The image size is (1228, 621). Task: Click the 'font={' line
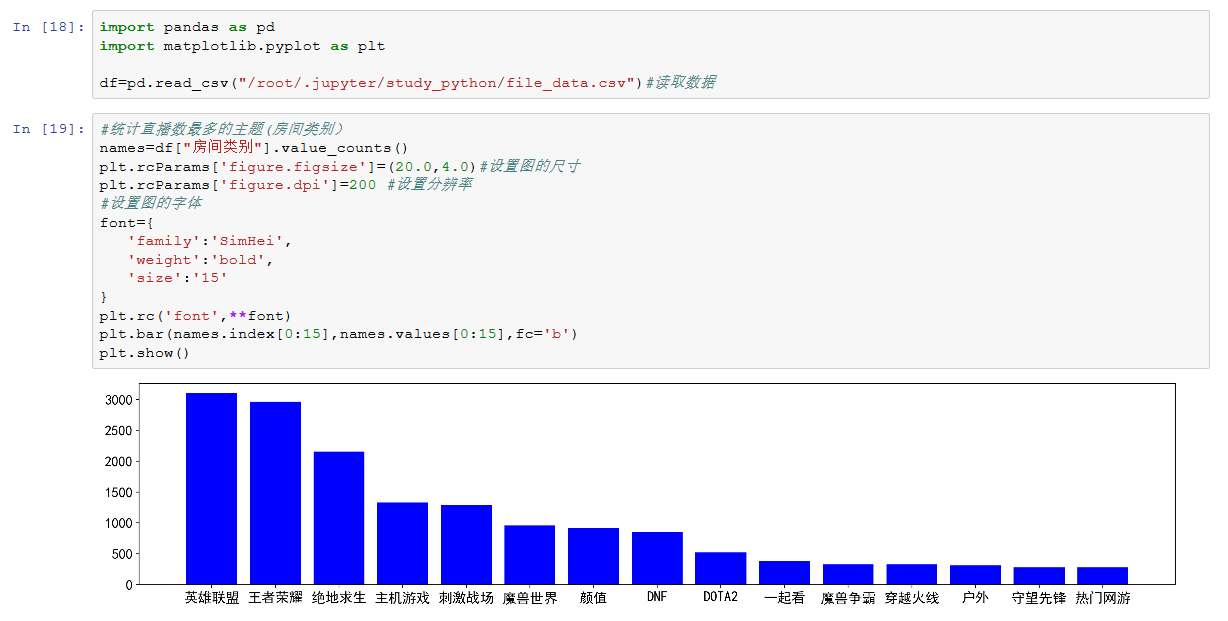127,222
